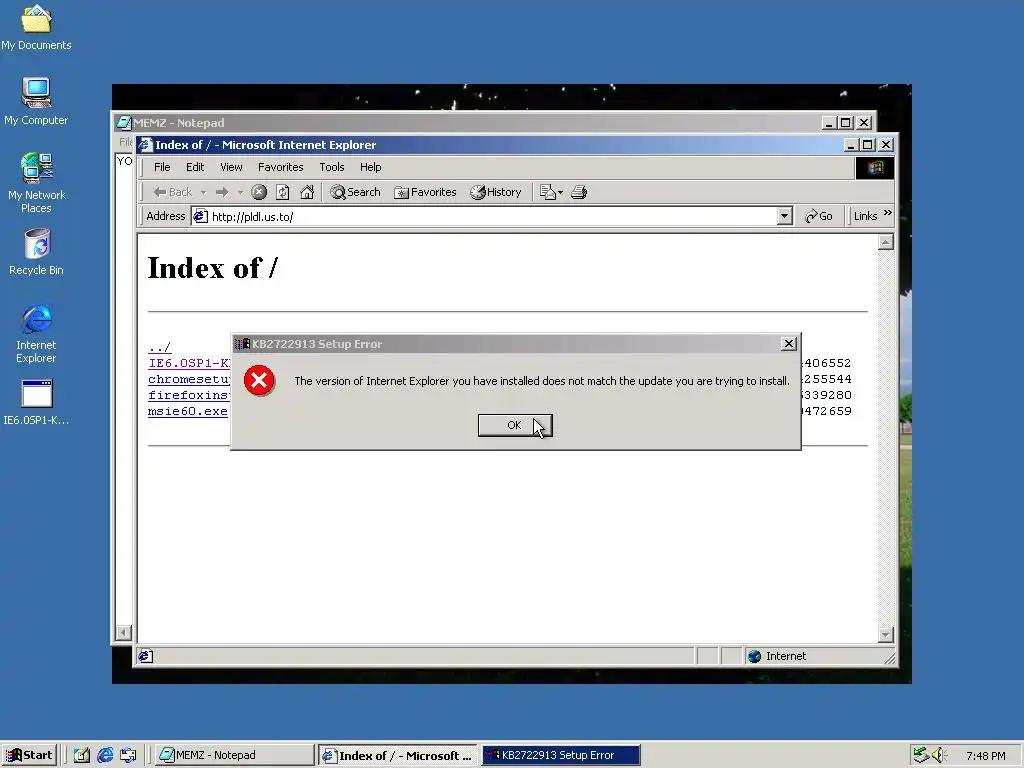Expand the Links bar chevron
Viewport: 1024px width, 768px height.
[x=888, y=213]
